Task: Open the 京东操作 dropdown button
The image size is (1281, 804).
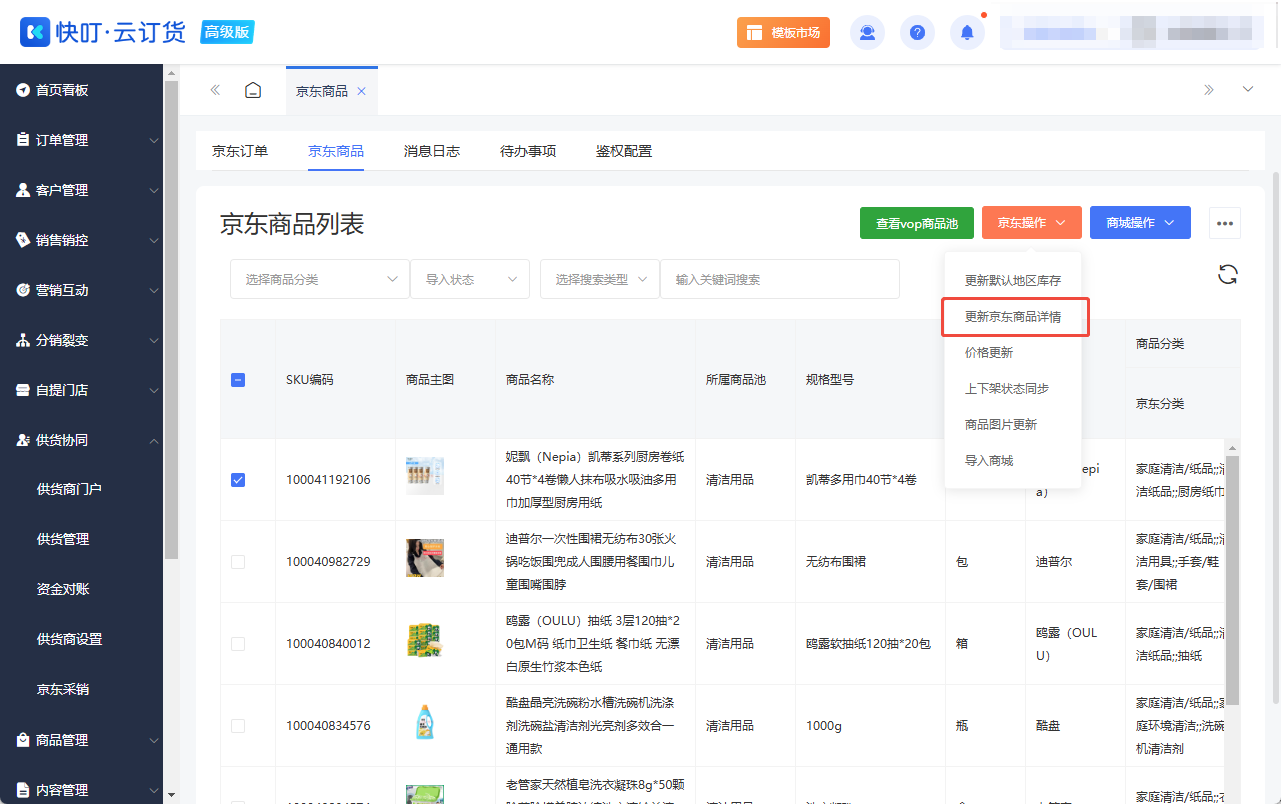Action: click(1032, 223)
